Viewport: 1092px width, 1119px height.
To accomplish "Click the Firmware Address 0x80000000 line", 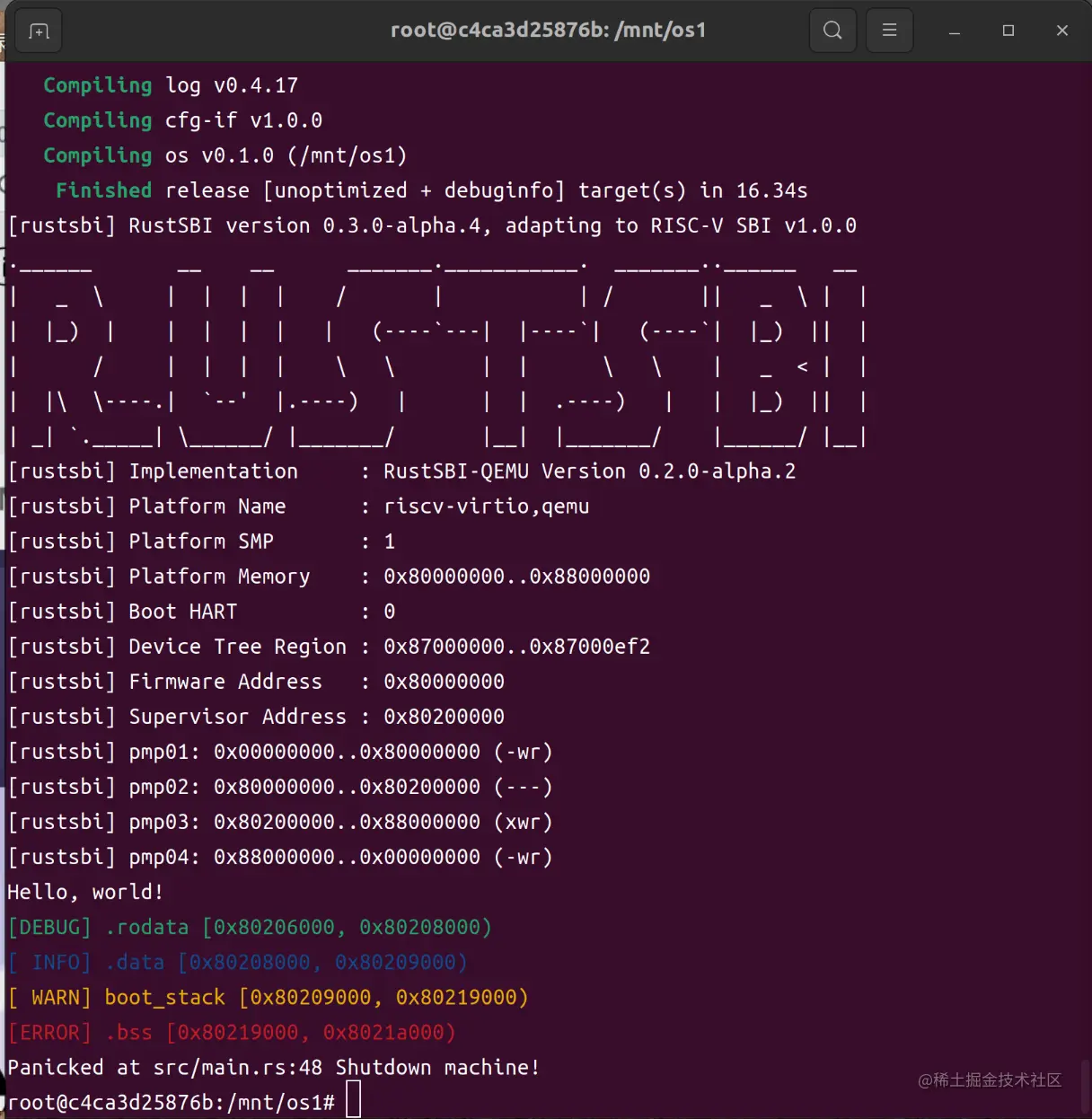I will click(256, 682).
